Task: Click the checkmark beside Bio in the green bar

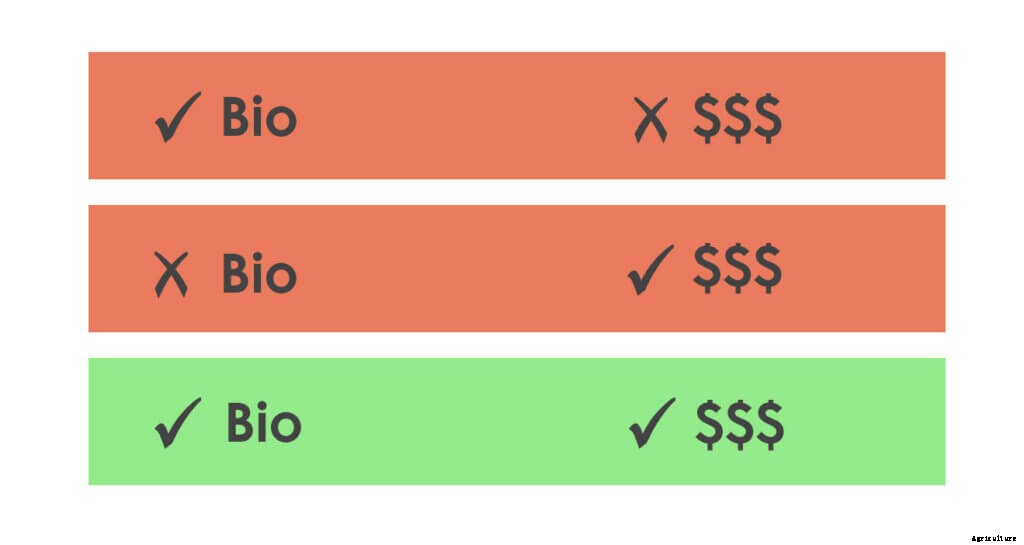Action: [178, 423]
